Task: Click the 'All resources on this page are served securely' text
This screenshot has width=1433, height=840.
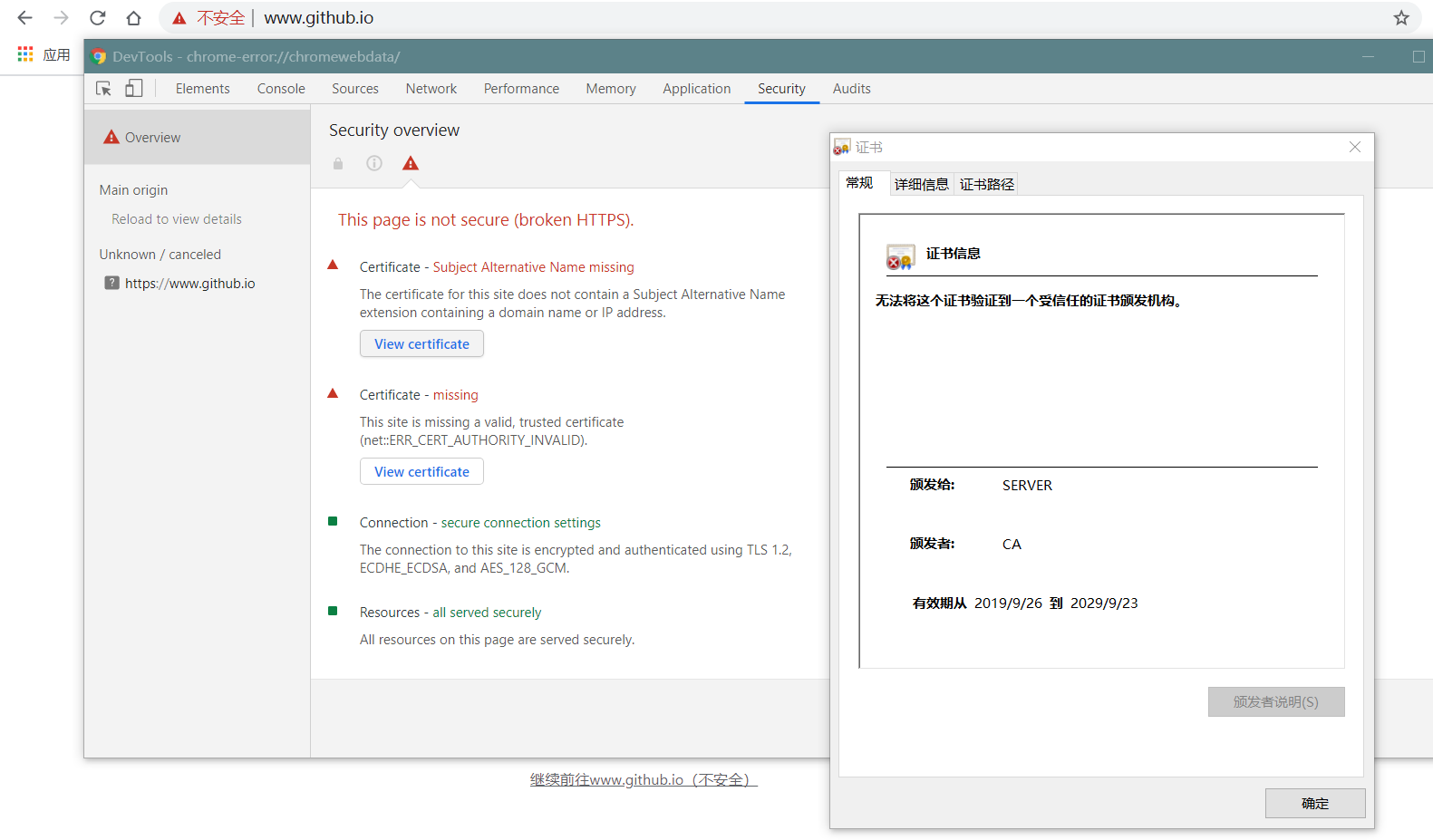Action: (x=497, y=640)
